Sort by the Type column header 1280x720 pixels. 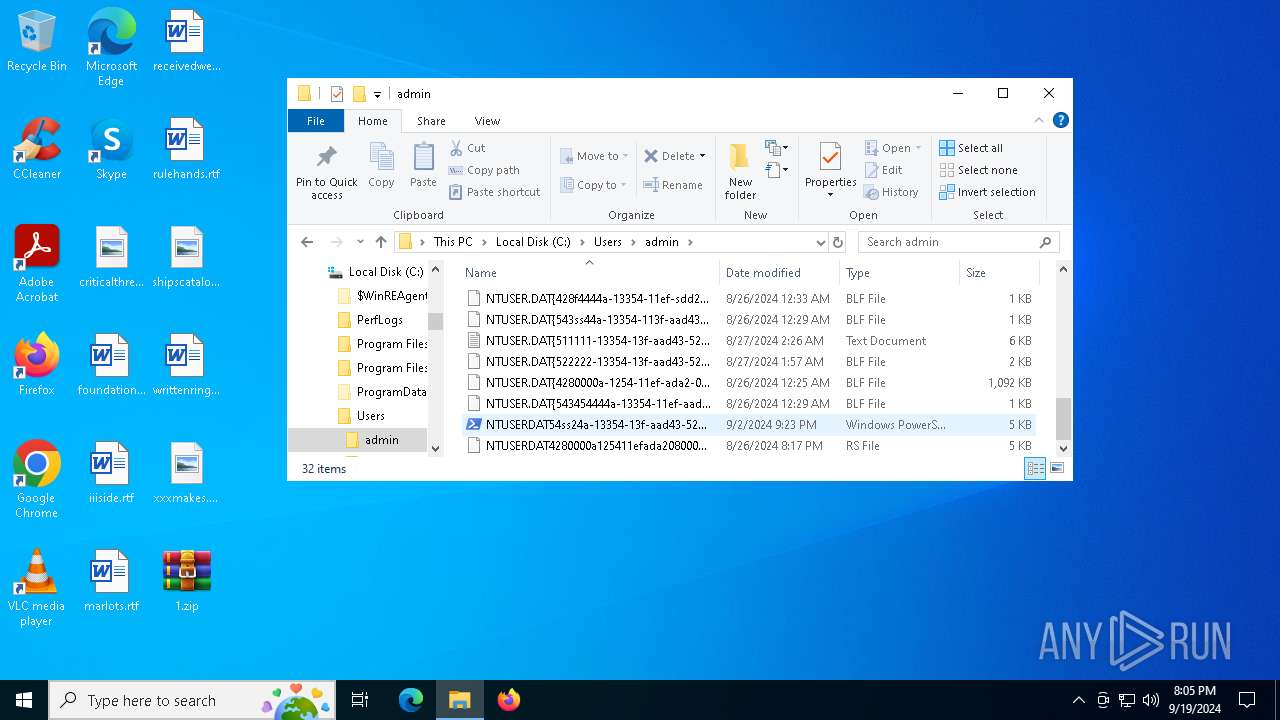tap(898, 273)
